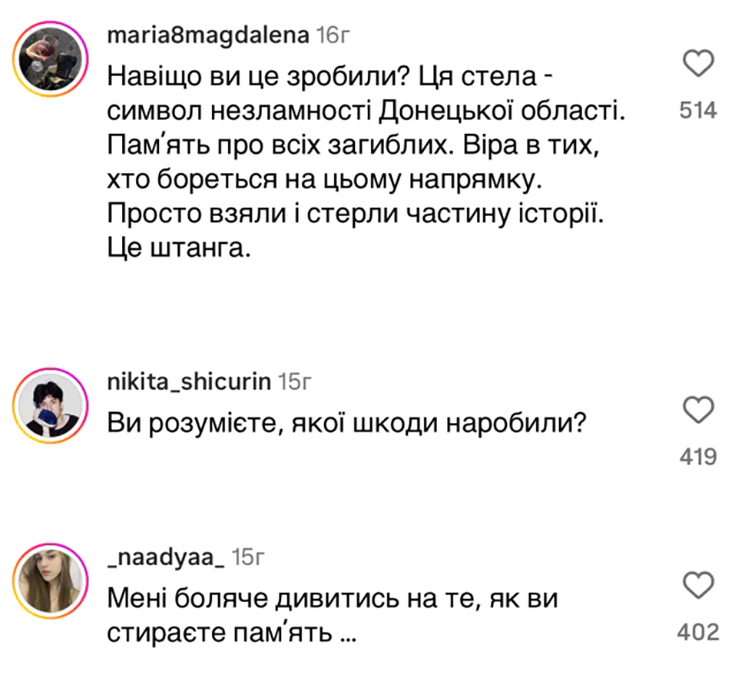Click the 15г timestamp beside nikita_shicurin
The image size is (755, 692).
294,382
